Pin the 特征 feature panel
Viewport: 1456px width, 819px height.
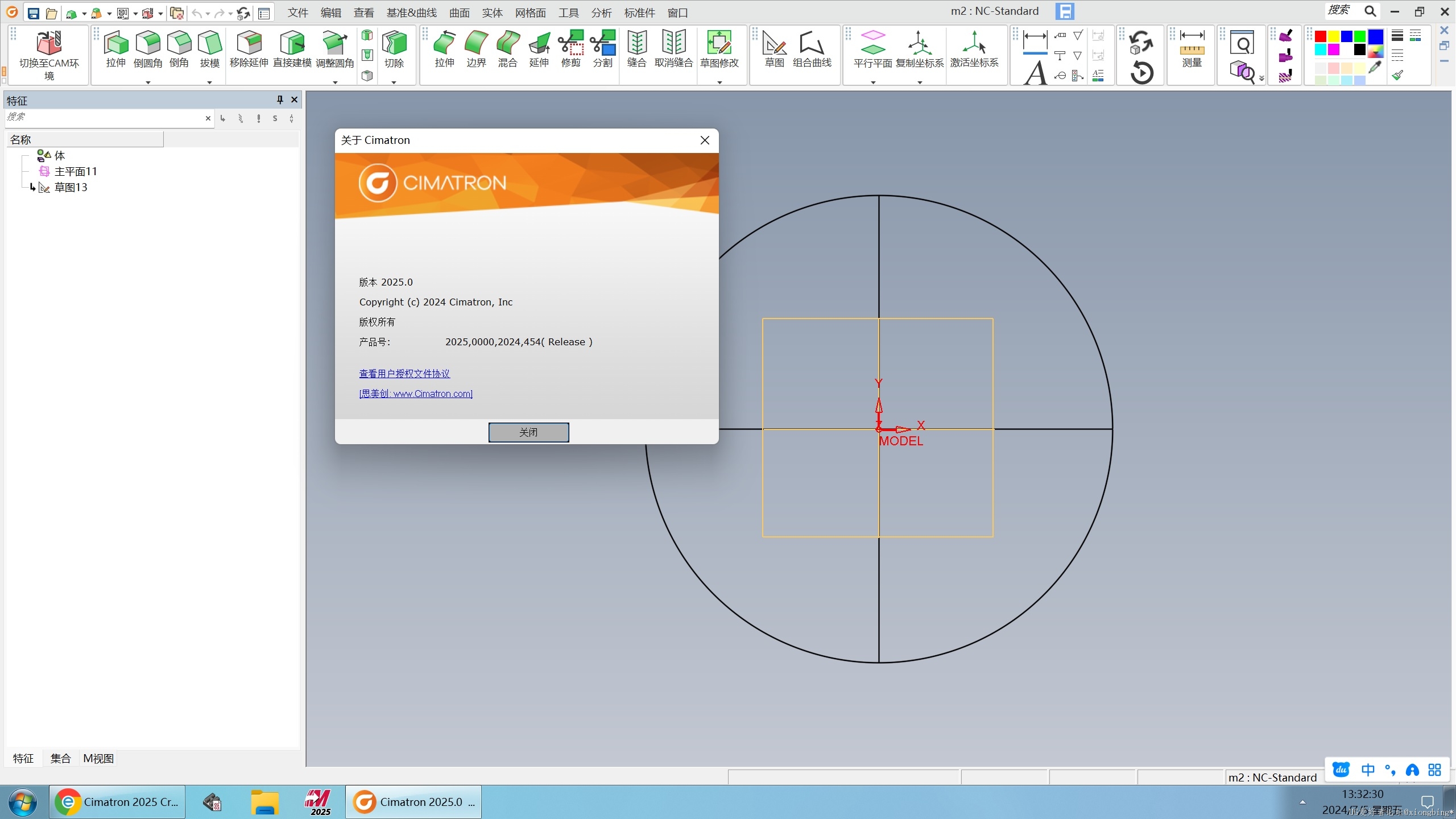tap(280, 100)
